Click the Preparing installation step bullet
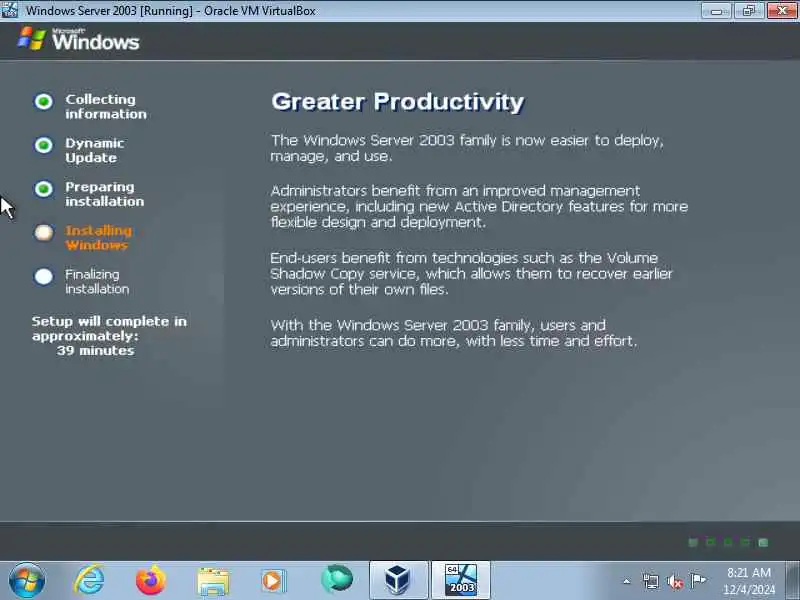The width and height of the screenshot is (800, 600). pyautogui.click(x=43, y=189)
